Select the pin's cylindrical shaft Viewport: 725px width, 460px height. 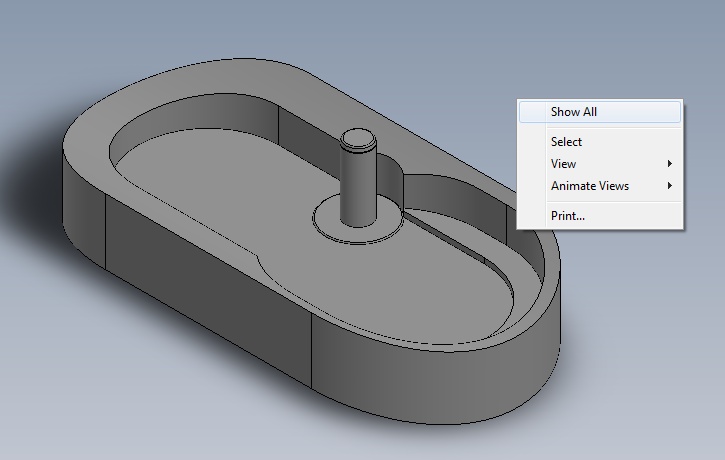click(x=358, y=187)
